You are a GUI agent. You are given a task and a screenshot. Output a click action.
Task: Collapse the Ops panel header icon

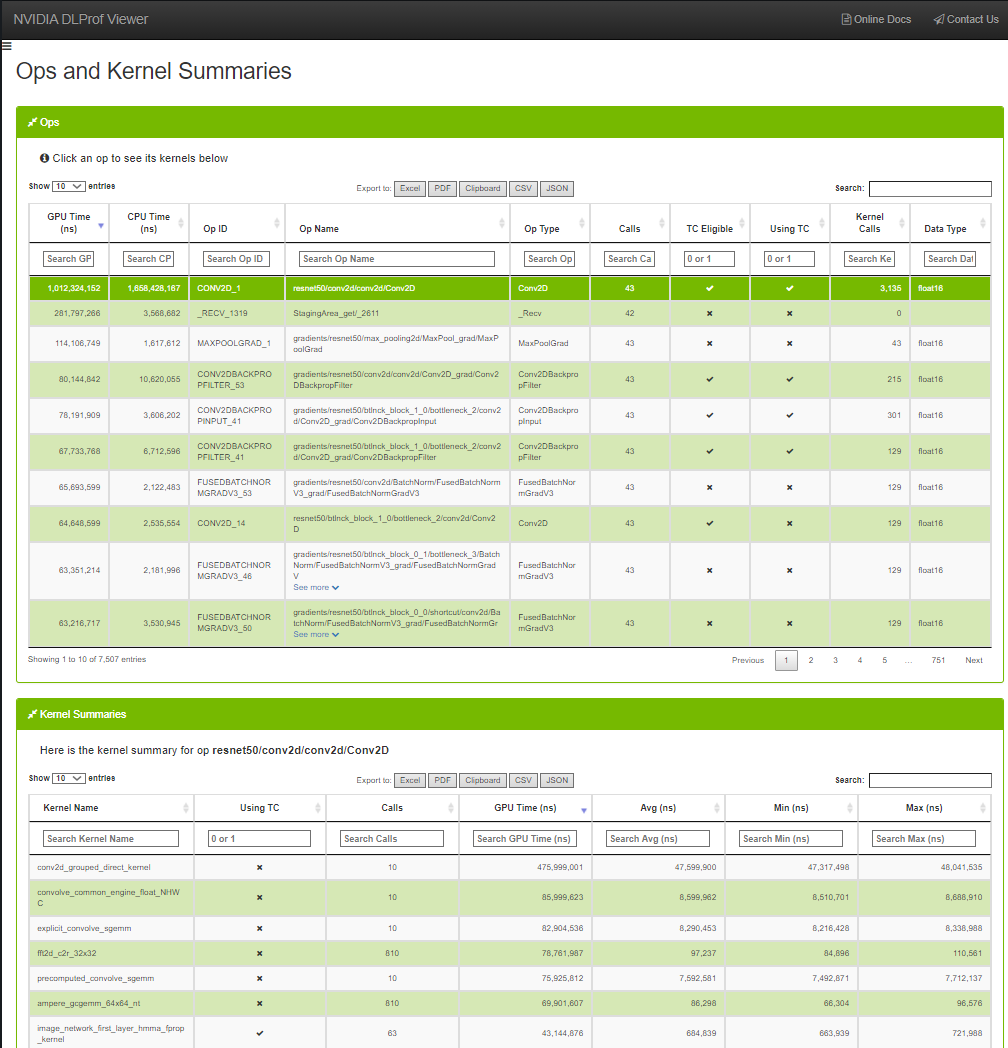click(32, 122)
